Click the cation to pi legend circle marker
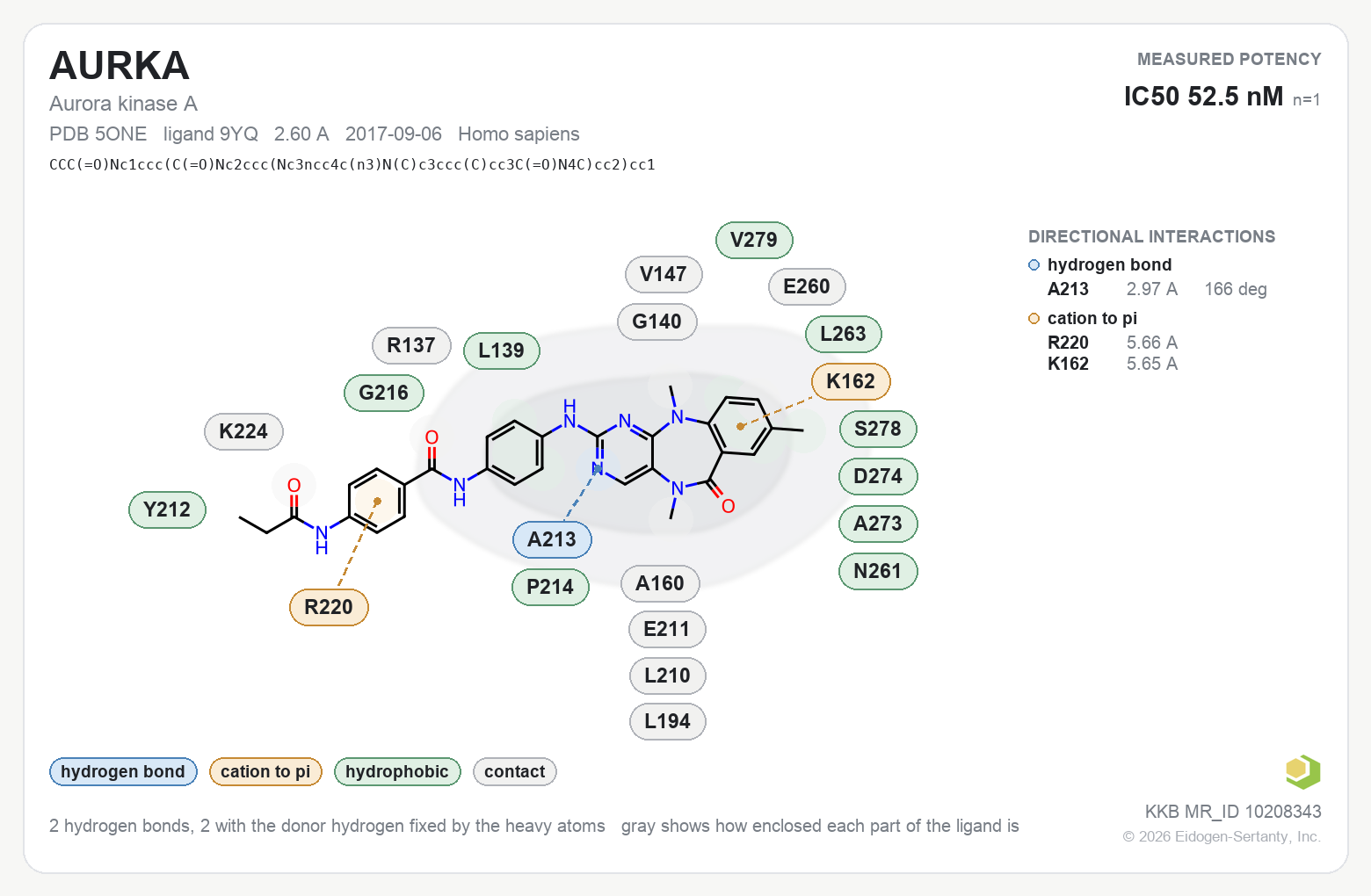This screenshot has height=896, width=1371. (x=1034, y=319)
